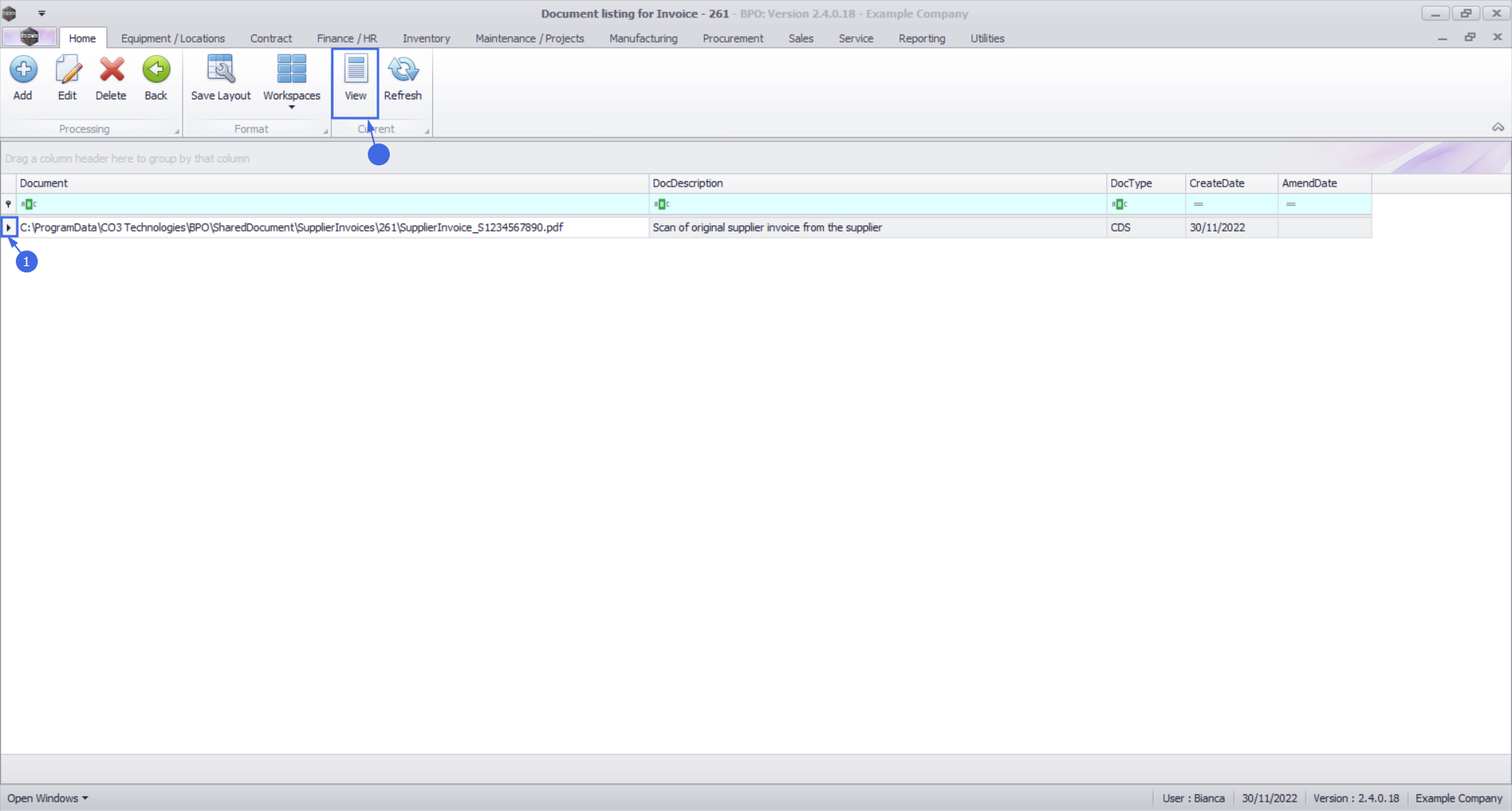The width and height of the screenshot is (1512, 811).
Task: Open the Reporting tab
Action: coord(921,38)
